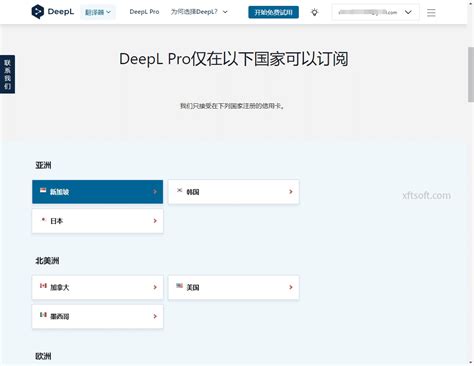Choose the 日本 country card
This screenshot has height=366, width=474.
(98, 221)
